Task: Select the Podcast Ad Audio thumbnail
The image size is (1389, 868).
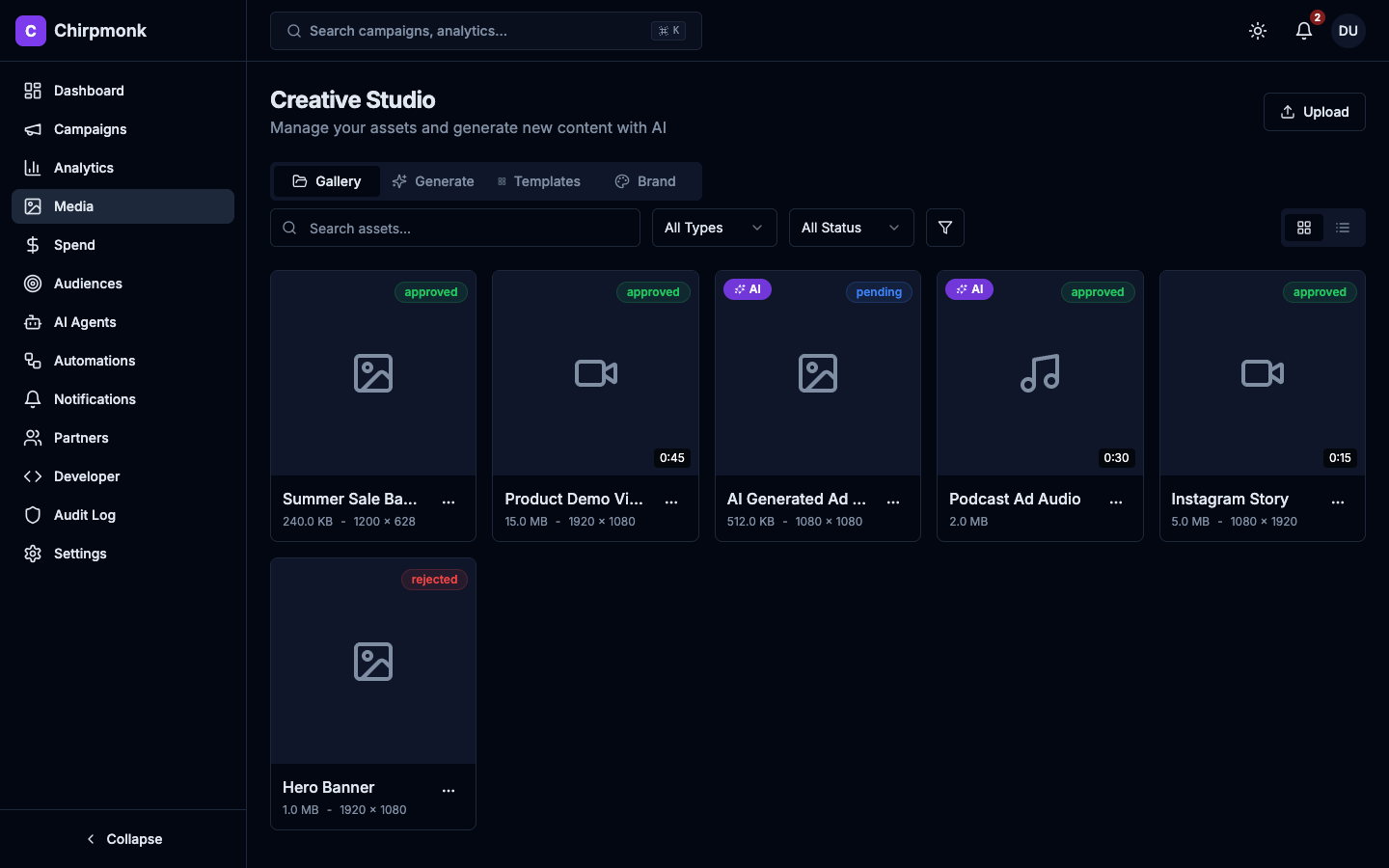Action: point(1040,373)
